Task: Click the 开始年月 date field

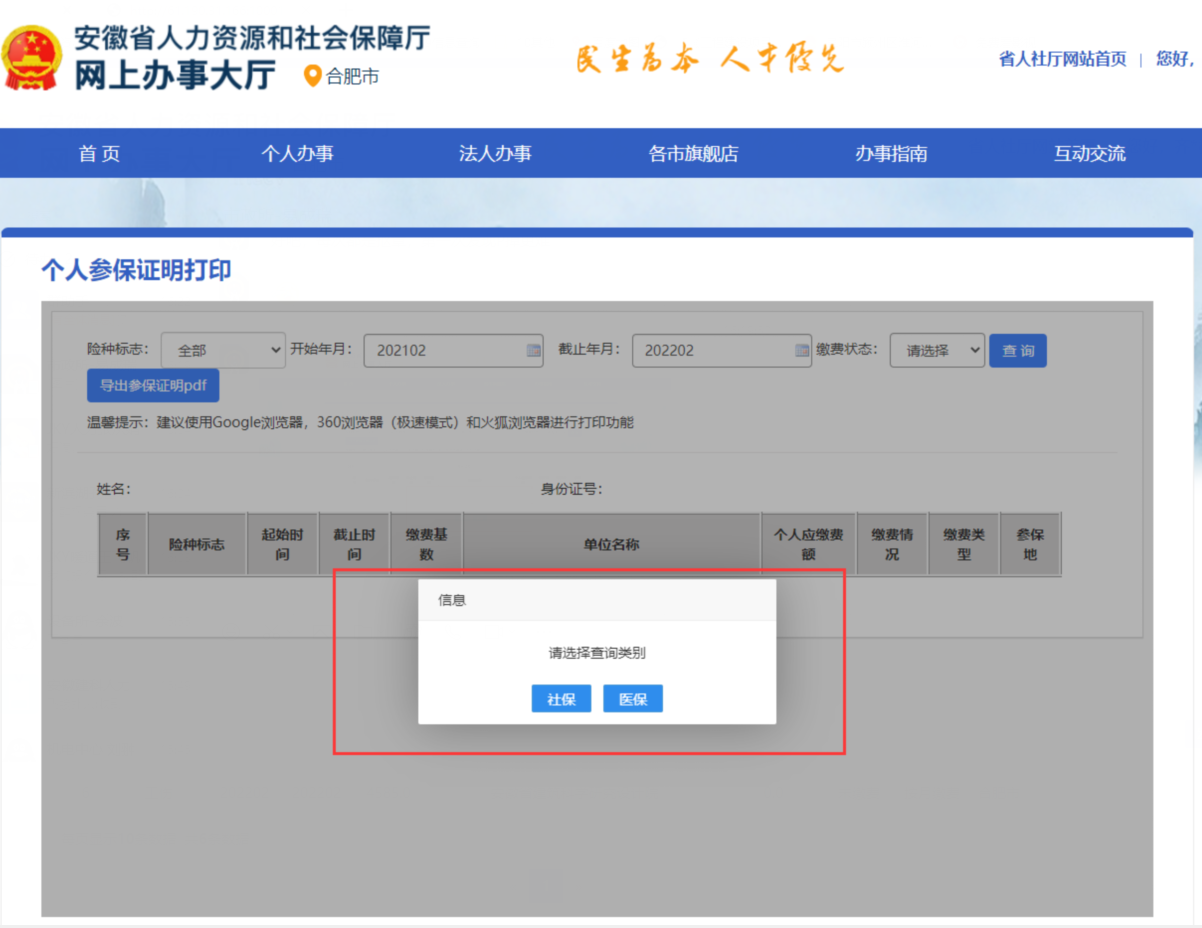Action: coord(445,350)
